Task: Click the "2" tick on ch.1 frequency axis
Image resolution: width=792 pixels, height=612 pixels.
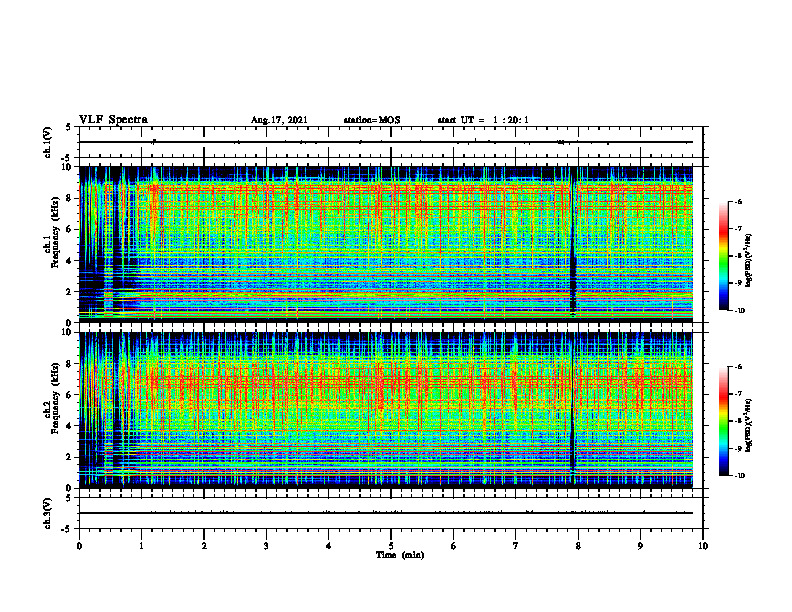Action: [x=70, y=292]
